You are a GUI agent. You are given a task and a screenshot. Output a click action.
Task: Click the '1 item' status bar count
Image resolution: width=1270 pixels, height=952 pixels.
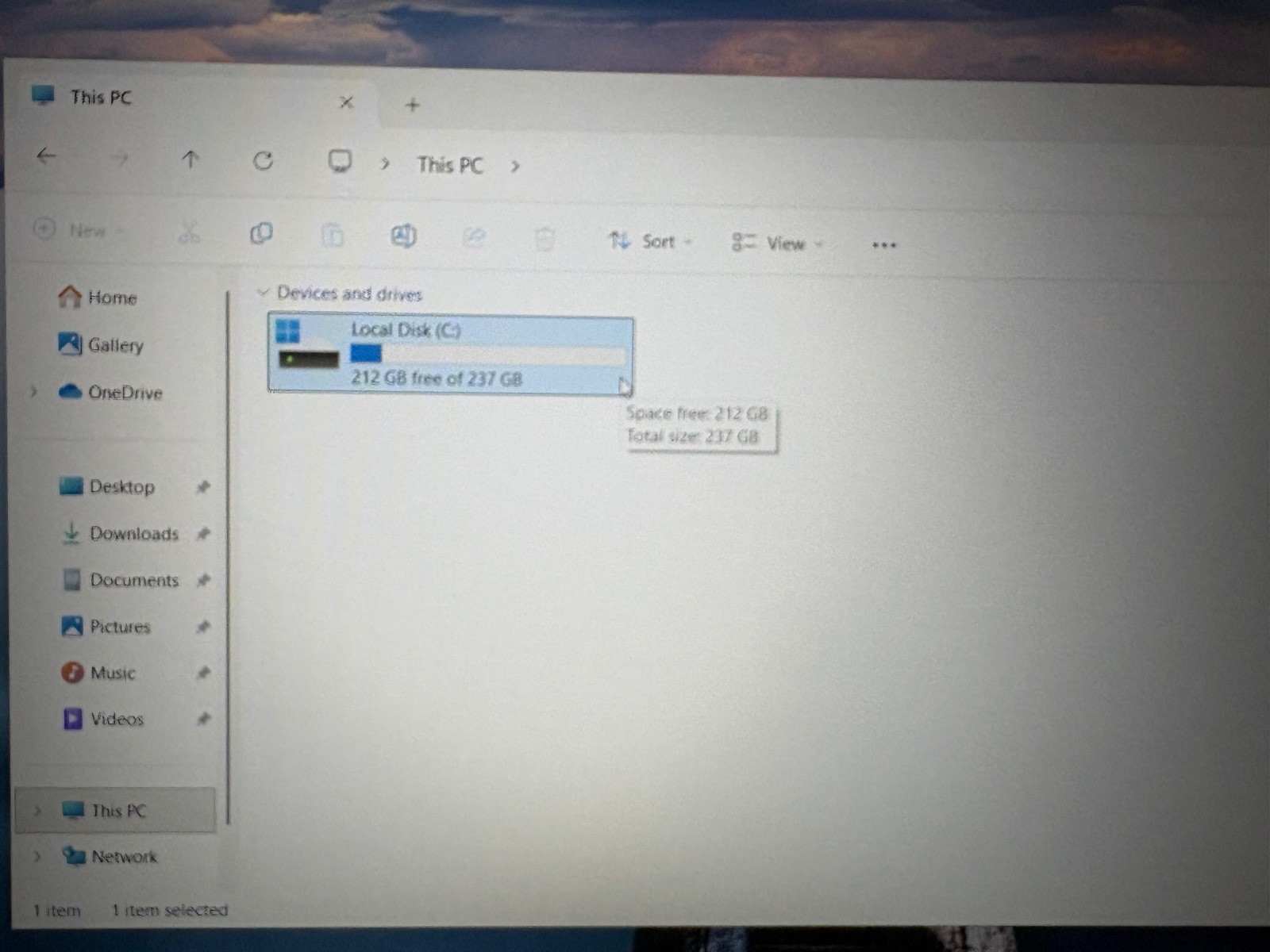[57, 910]
